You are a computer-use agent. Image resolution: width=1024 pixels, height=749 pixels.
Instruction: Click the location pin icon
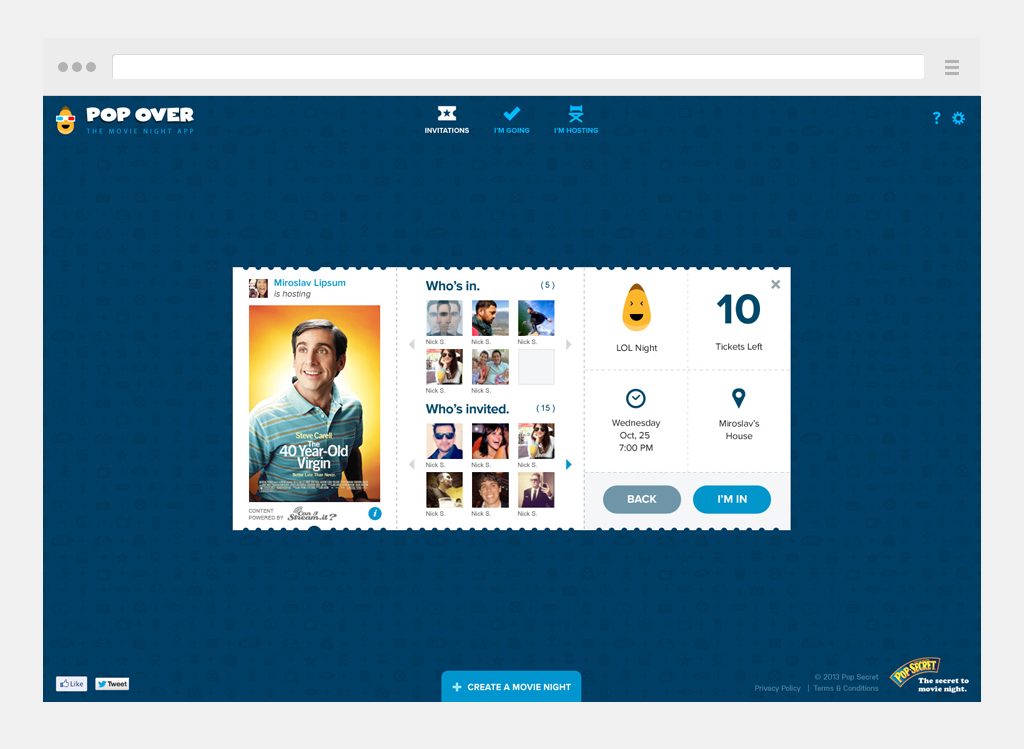pos(739,399)
